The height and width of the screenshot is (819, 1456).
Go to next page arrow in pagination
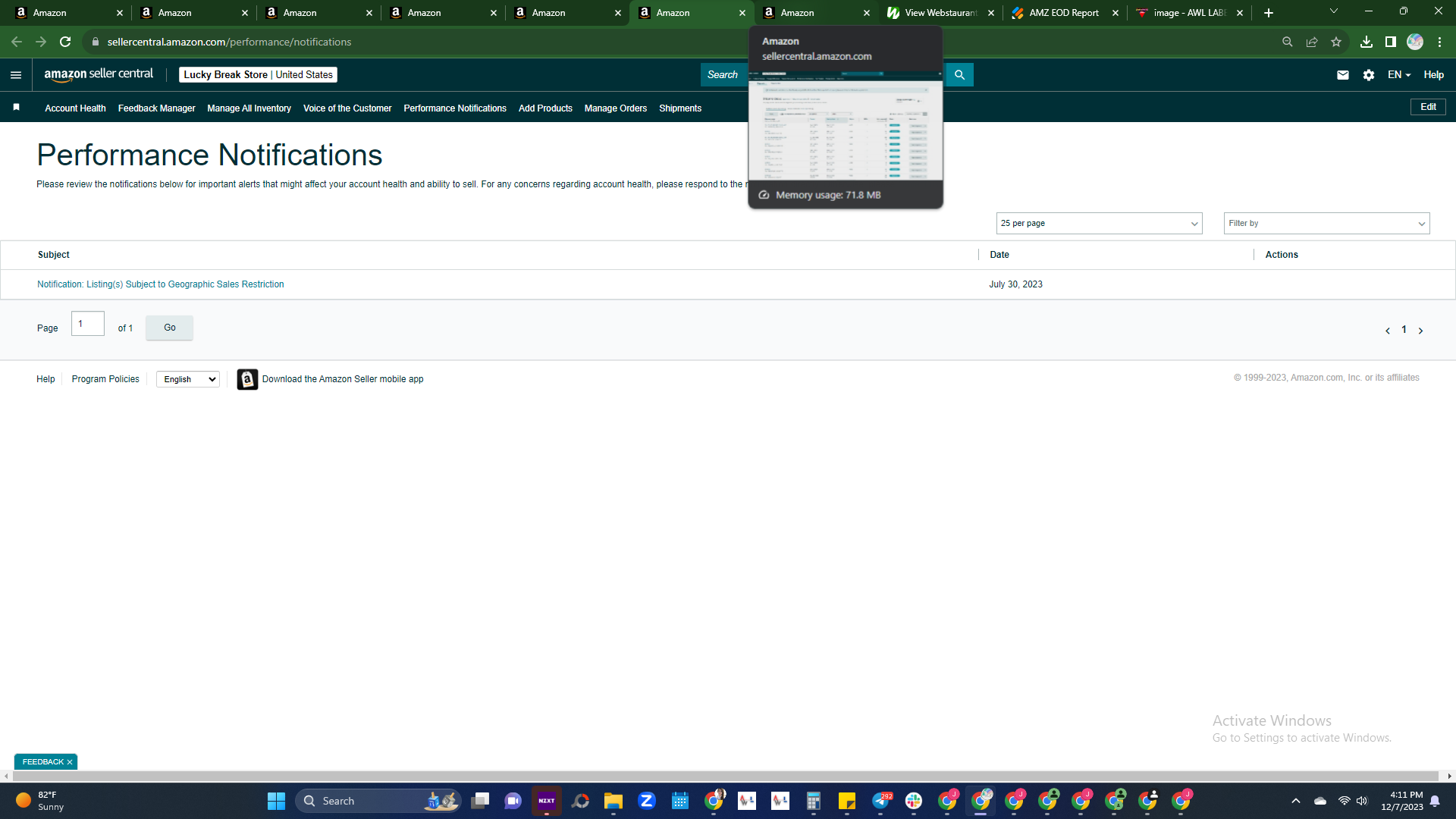(1420, 331)
